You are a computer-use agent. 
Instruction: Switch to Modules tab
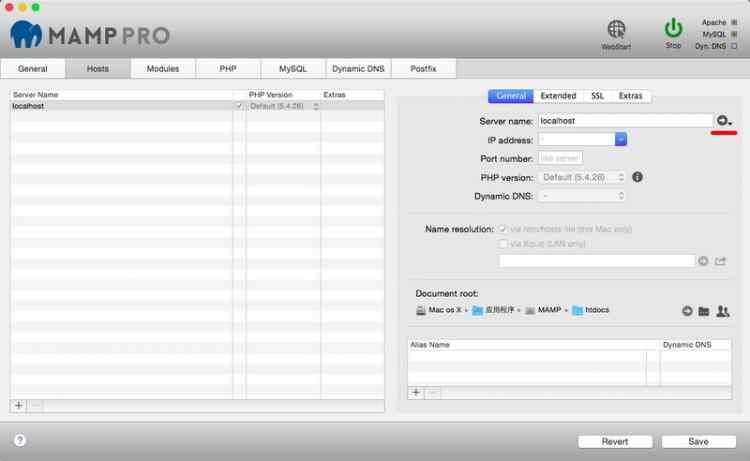click(x=163, y=69)
